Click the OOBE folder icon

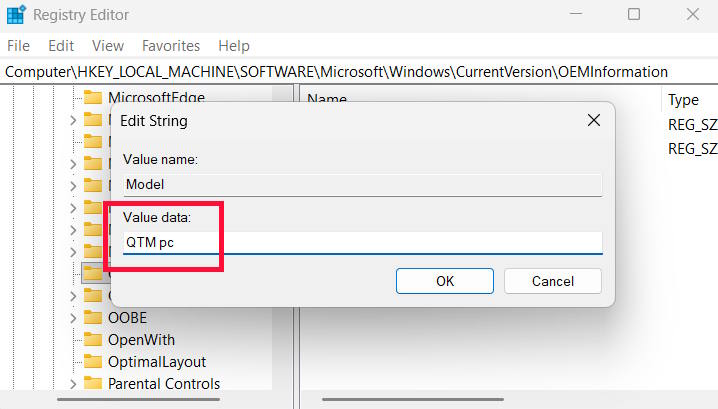click(x=93, y=317)
